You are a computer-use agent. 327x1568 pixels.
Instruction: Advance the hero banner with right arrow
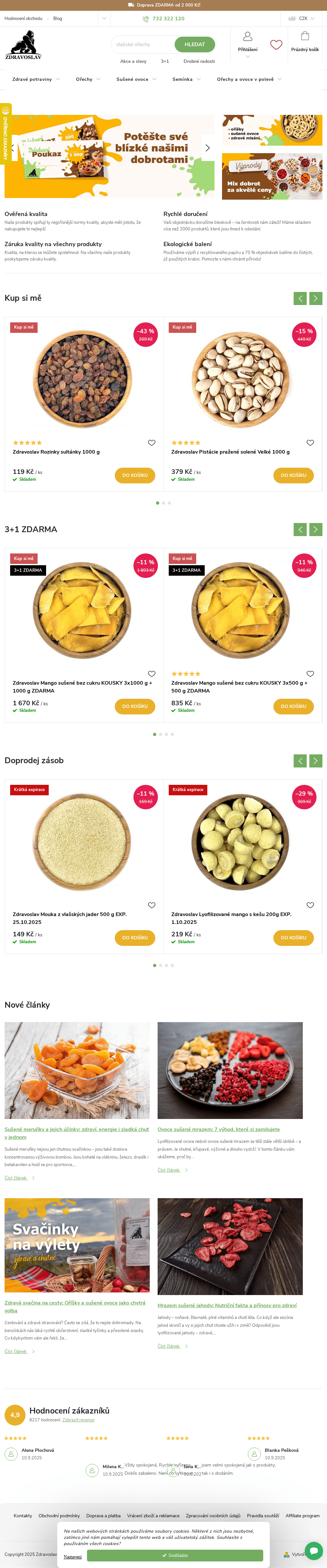click(x=207, y=148)
